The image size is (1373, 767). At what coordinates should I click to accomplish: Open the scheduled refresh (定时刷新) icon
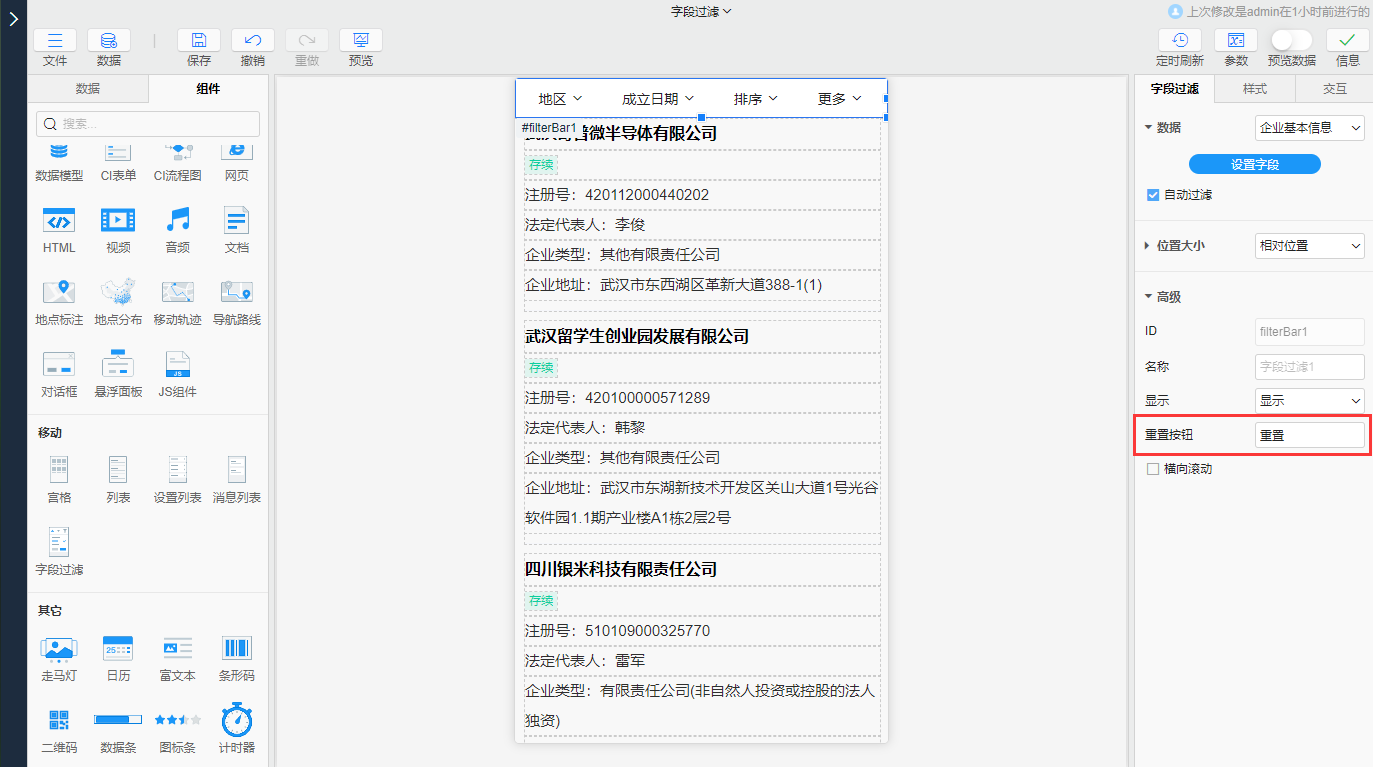pyautogui.click(x=1180, y=41)
